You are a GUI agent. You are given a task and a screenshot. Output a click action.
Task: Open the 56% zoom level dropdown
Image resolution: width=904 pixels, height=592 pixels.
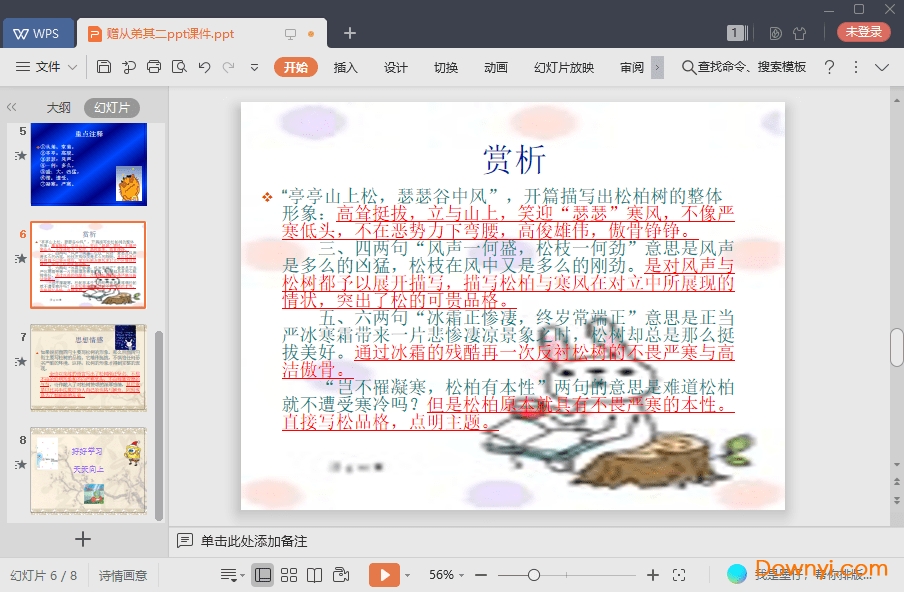446,575
